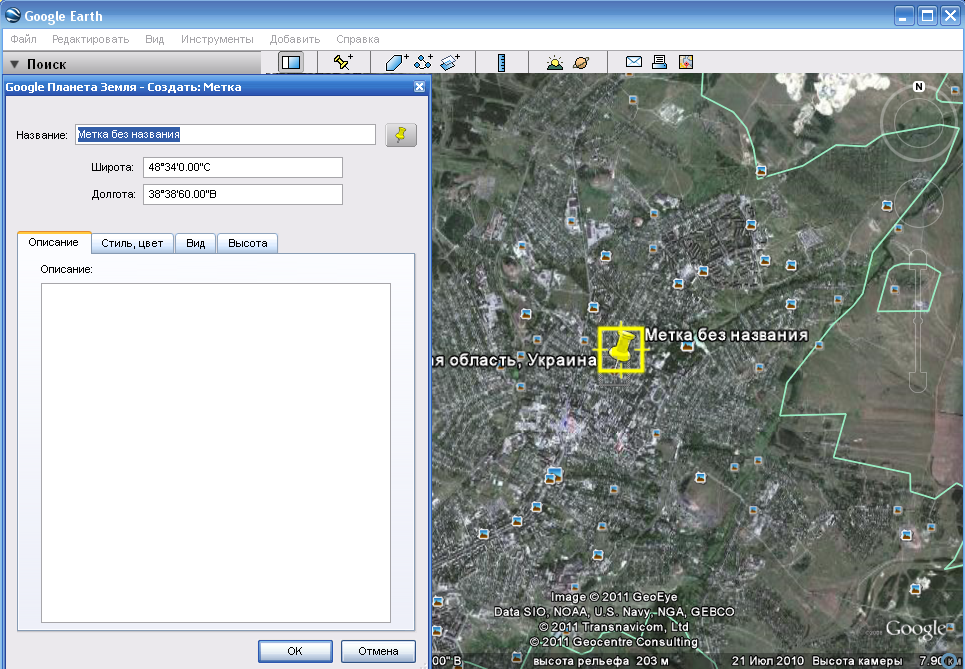The width and height of the screenshot is (965, 669).
Task: Select the Add Path tool
Action: click(x=423, y=62)
